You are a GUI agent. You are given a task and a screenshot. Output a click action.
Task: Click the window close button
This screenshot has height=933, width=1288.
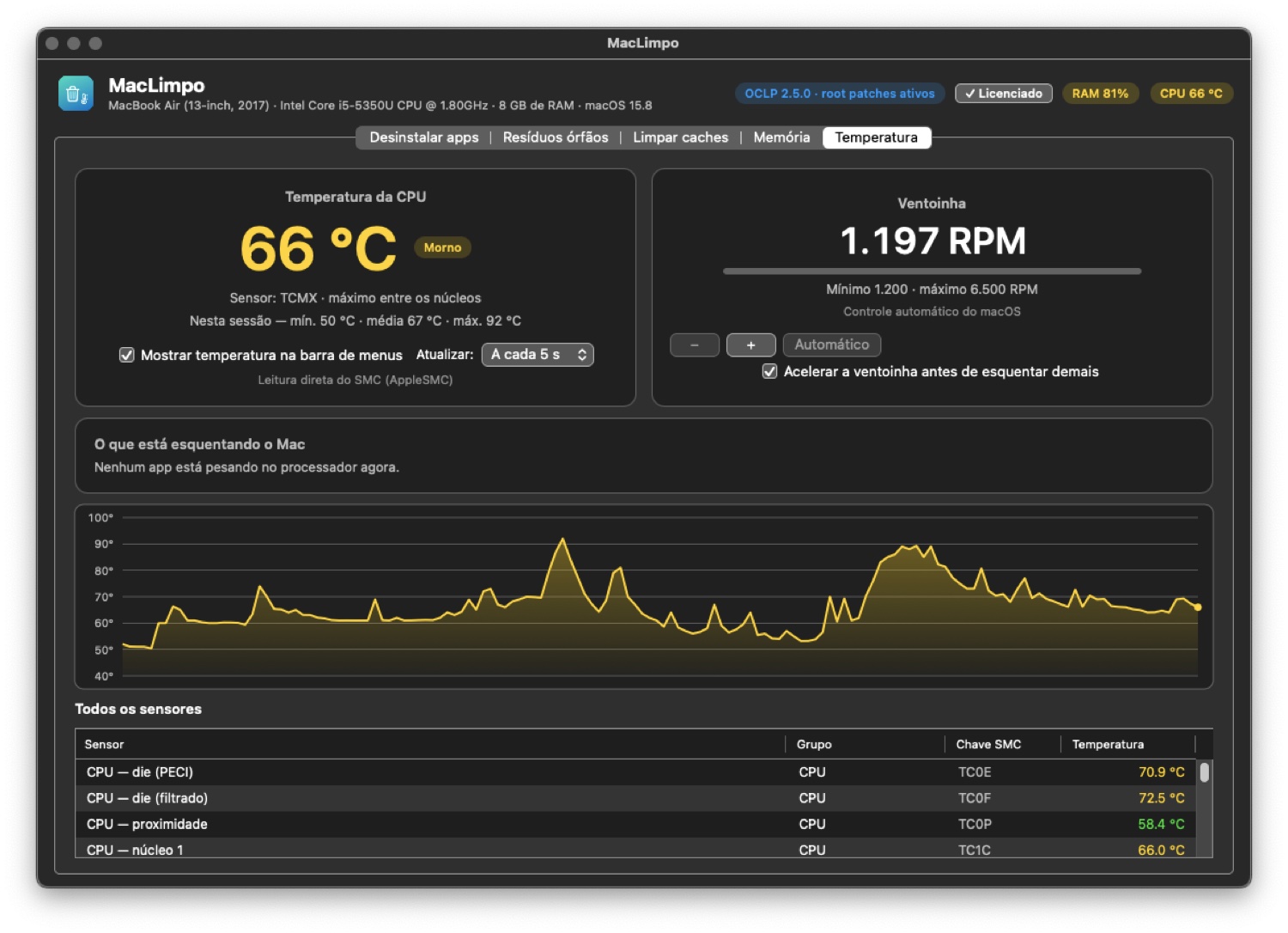[x=52, y=43]
